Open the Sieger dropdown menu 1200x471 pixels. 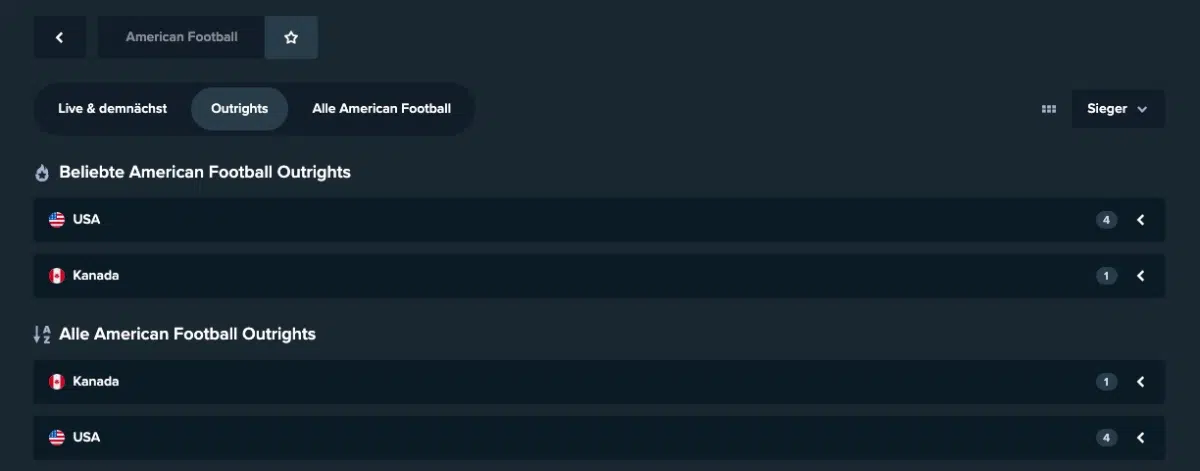[1117, 109]
